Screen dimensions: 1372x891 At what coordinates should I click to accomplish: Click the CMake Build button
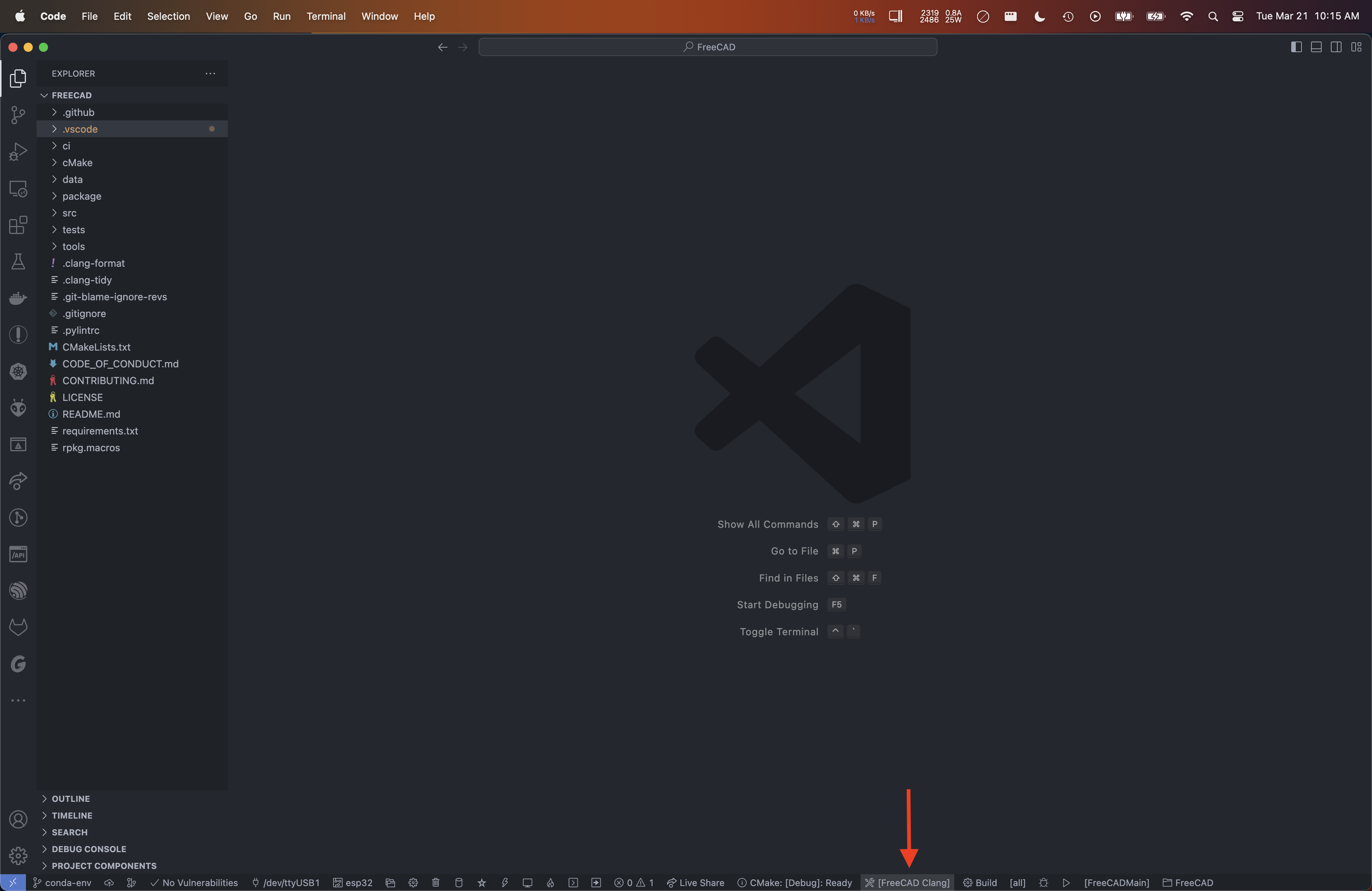click(979, 882)
